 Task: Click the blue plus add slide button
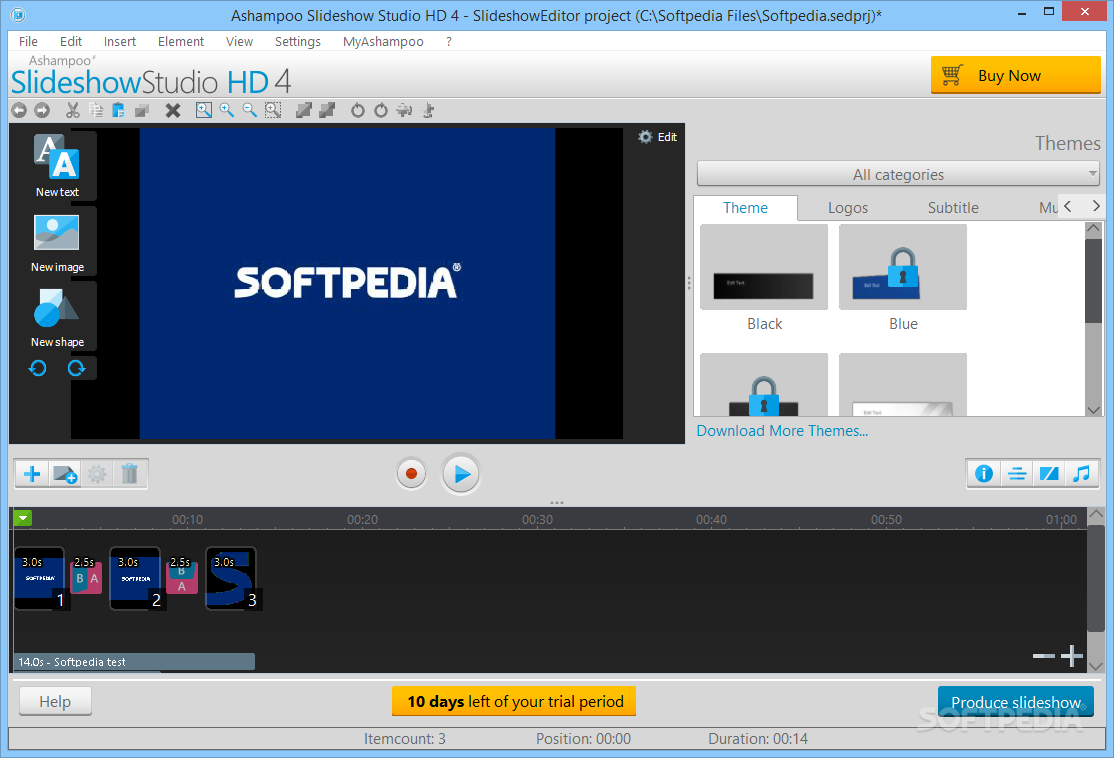click(32, 474)
